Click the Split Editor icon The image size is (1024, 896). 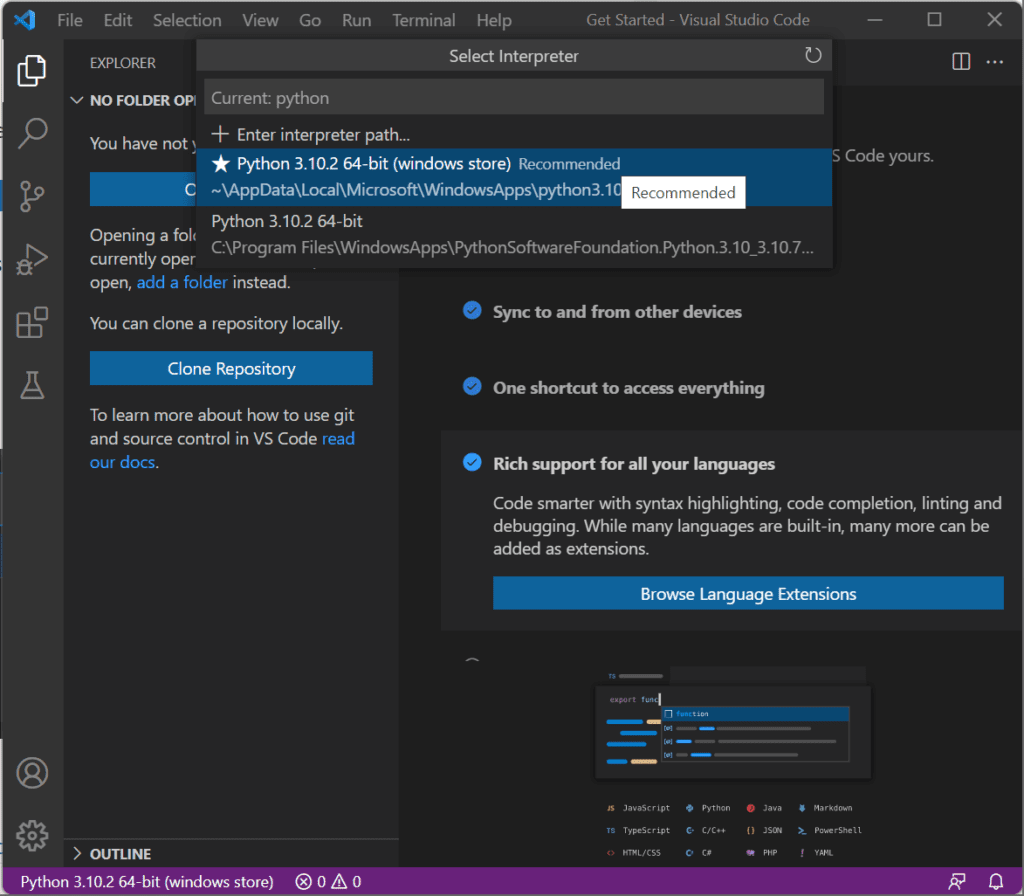(x=960, y=61)
